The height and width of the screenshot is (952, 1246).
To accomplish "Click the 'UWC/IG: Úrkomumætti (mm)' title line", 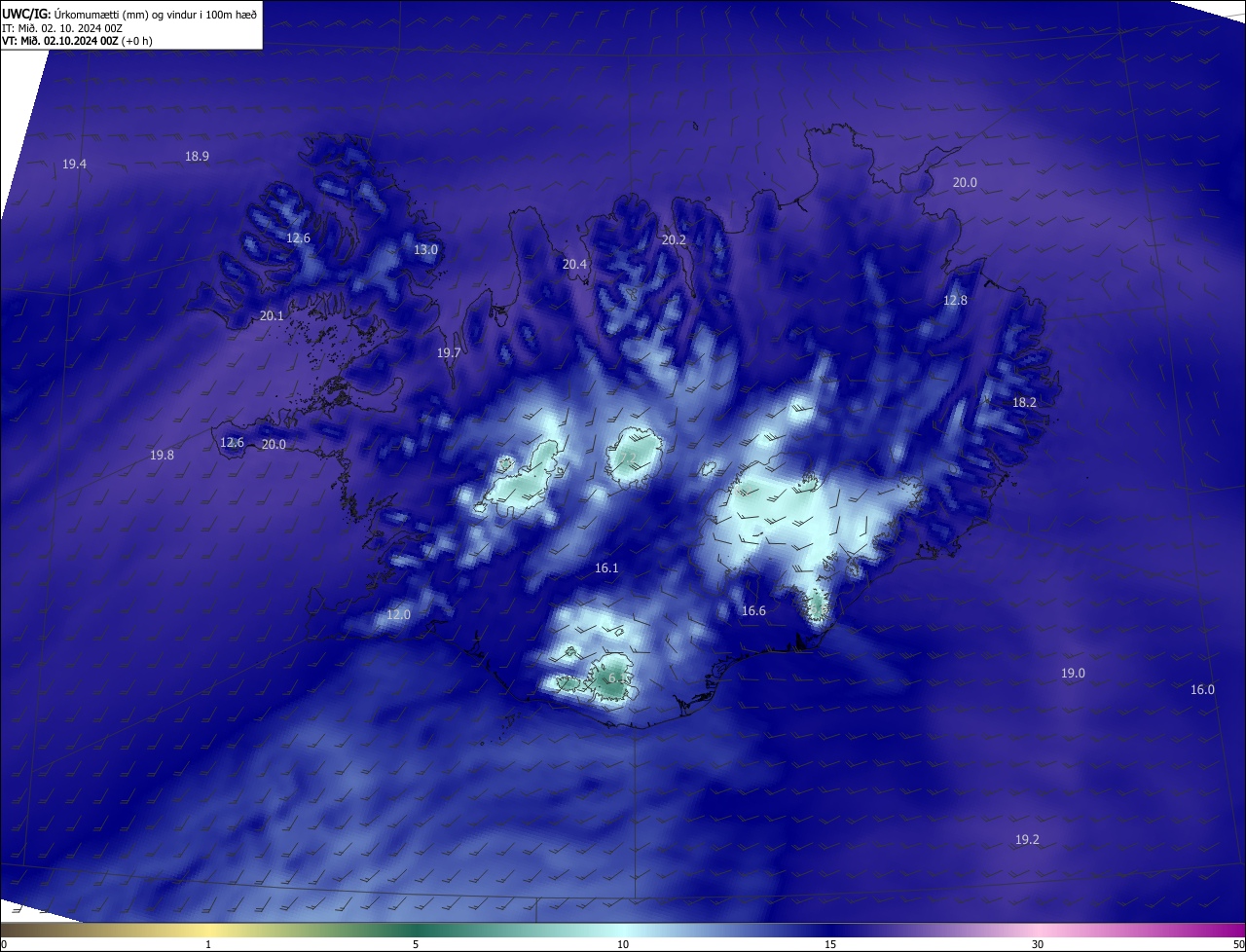I will 129,14.
